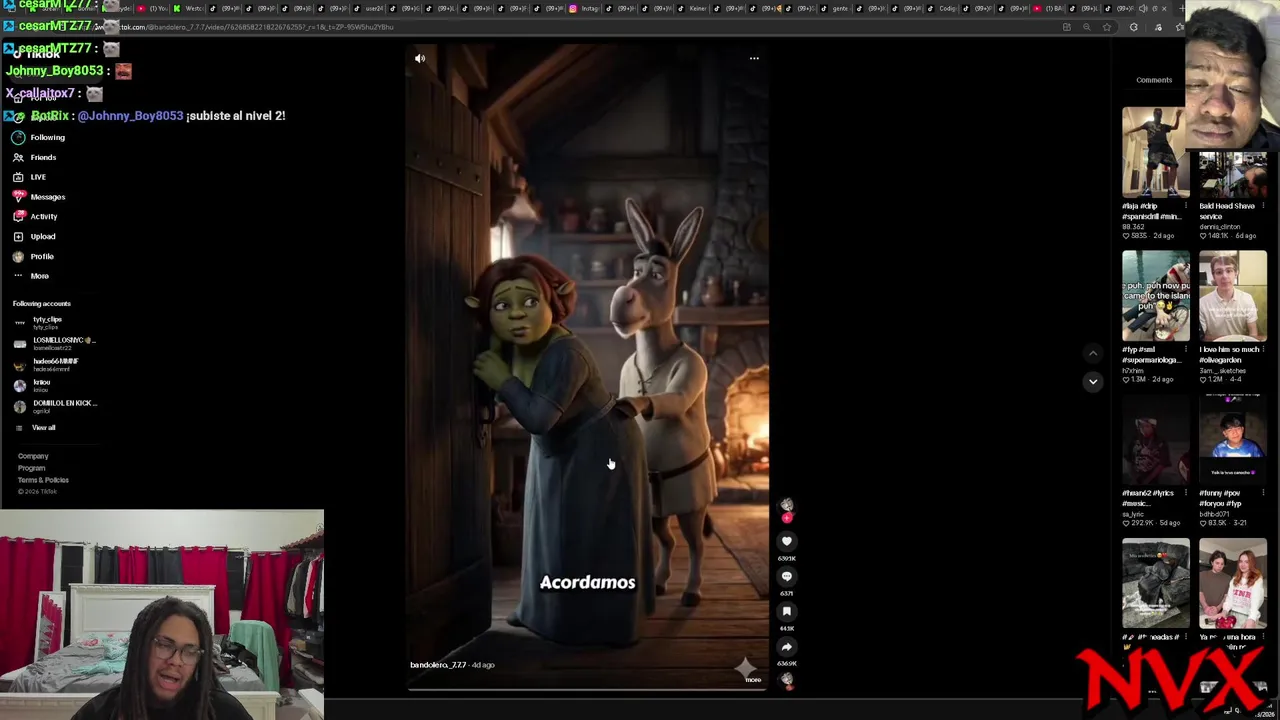
Task: Save the video with the bookmark icon
Action: tap(787, 611)
